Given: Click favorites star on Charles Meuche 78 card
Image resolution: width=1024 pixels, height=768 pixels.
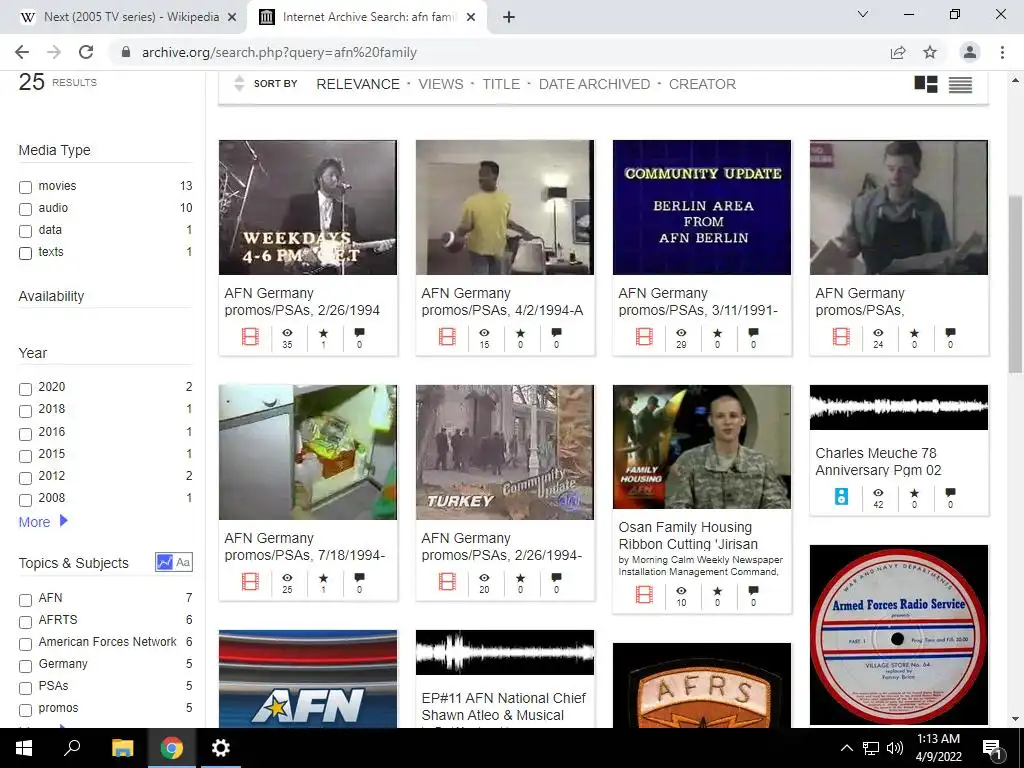Looking at the screenshot, I should (x=914, y=493).
